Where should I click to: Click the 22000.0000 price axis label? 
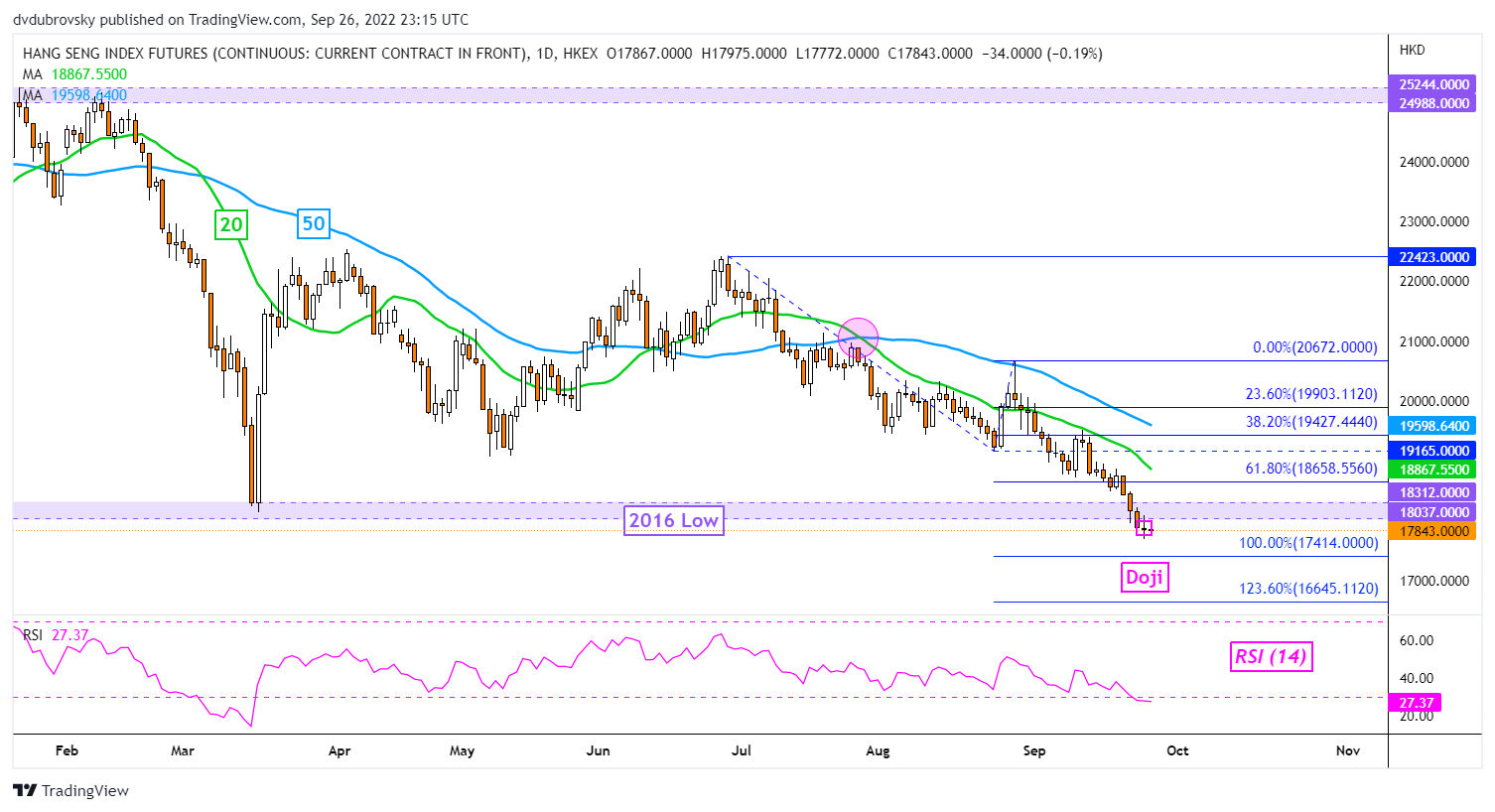(x=1434, y=282)
